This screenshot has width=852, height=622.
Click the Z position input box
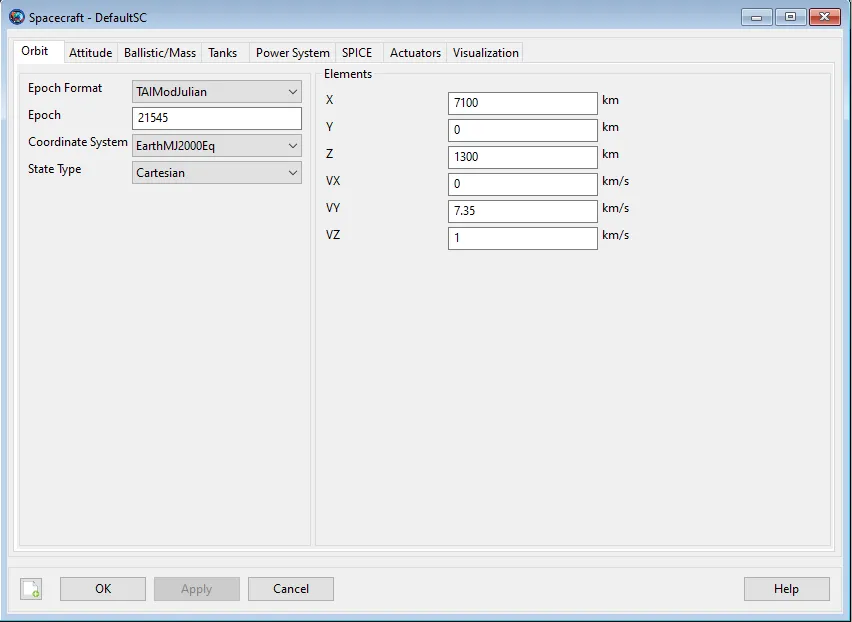(x=522, y=157)
